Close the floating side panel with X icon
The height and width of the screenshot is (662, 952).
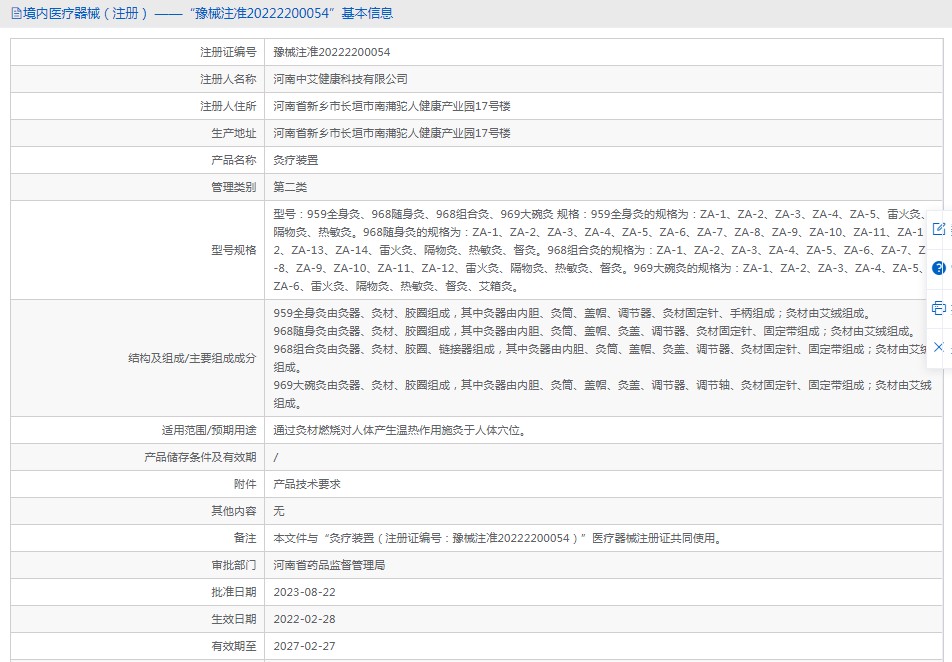coord(939,347)
